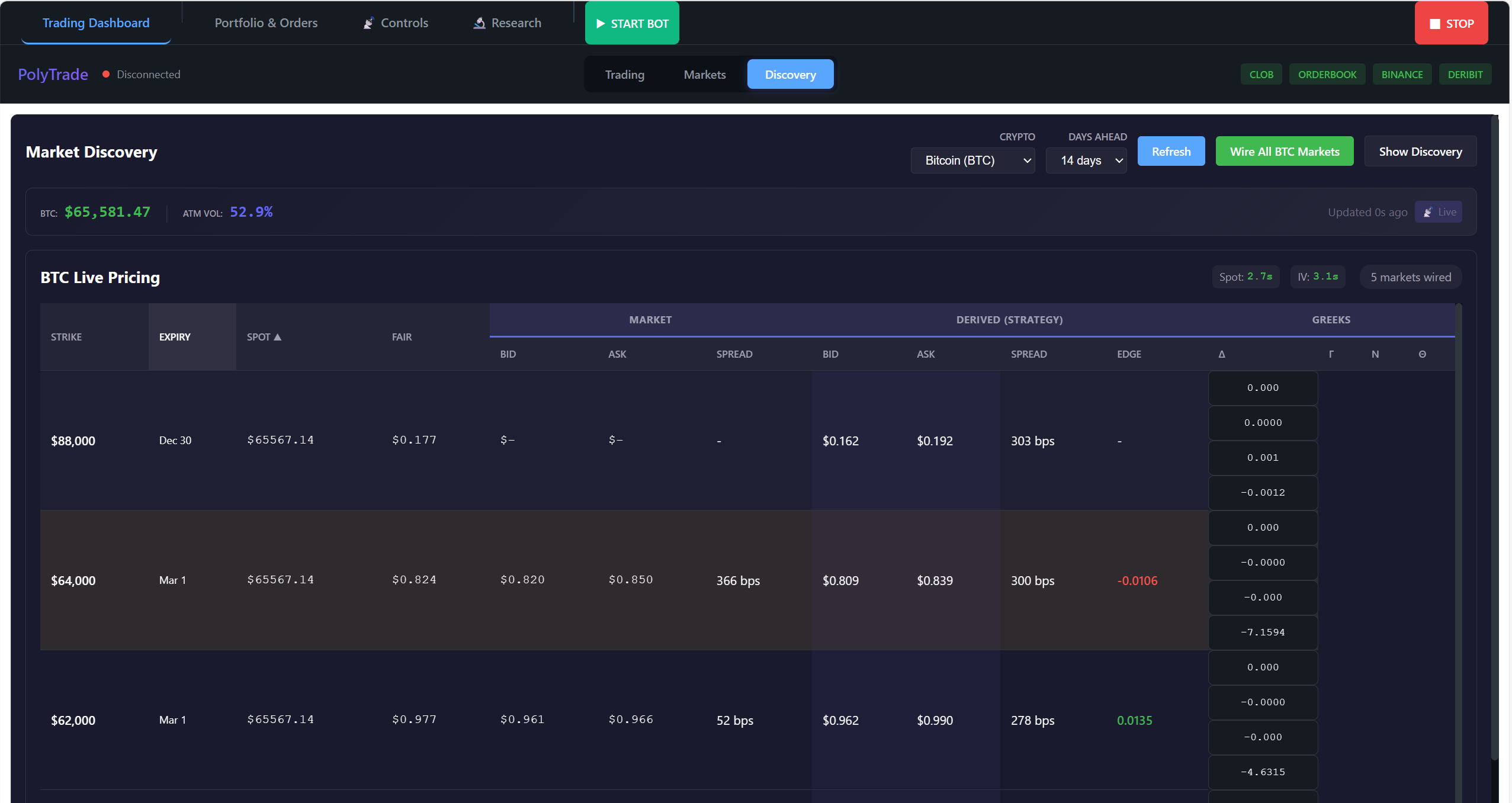Select the Discovery sub-tab

pyautogui.click(x=791, y=75)
